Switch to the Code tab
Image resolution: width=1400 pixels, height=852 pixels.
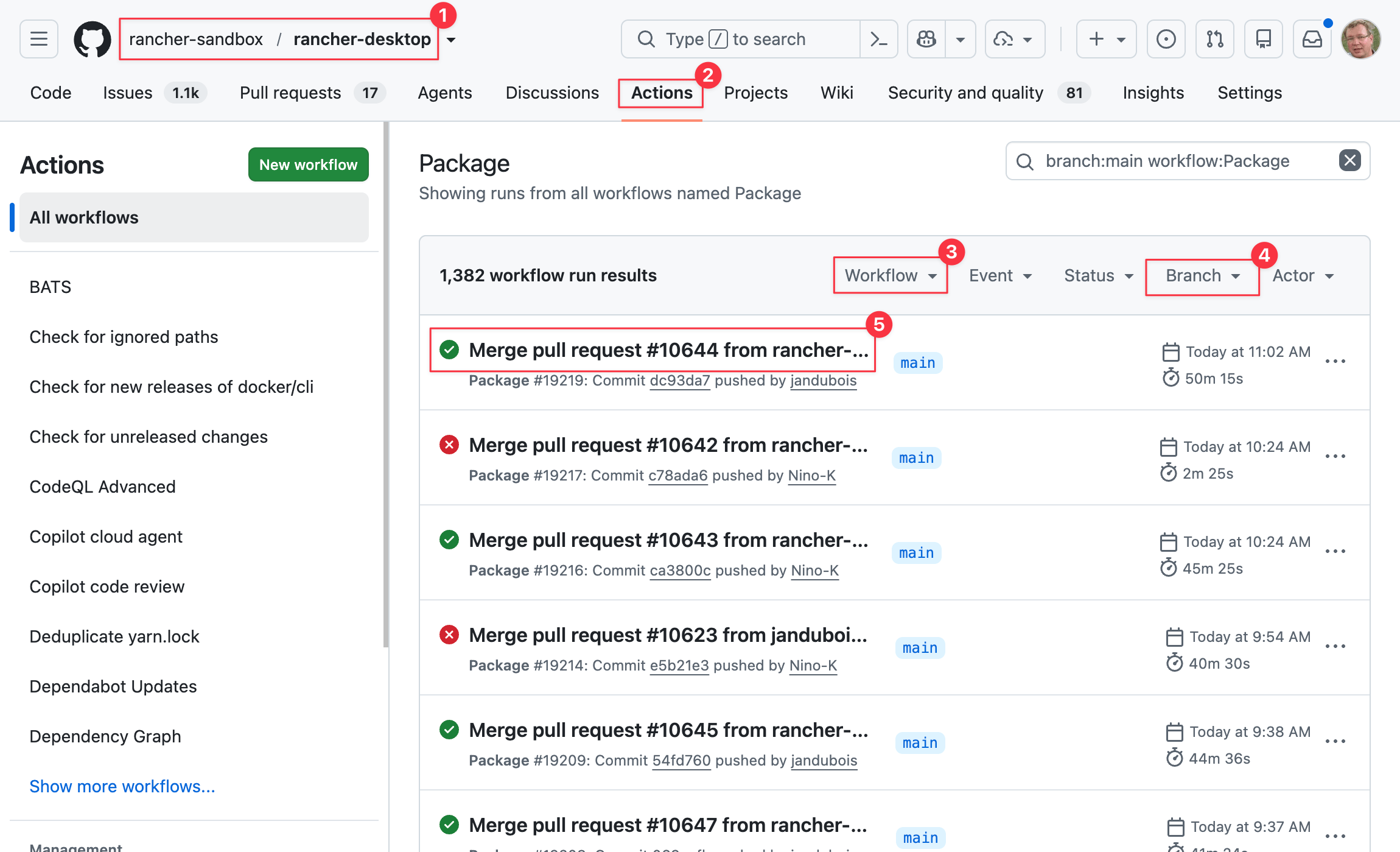click(x=51, y=93)
